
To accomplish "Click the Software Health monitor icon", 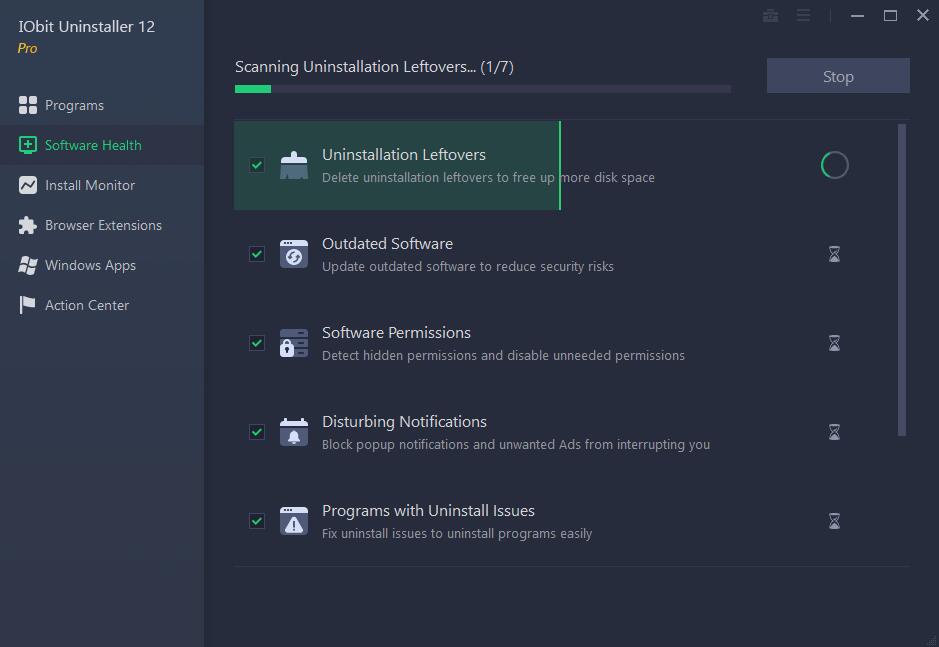I will (x=28, y=145).
